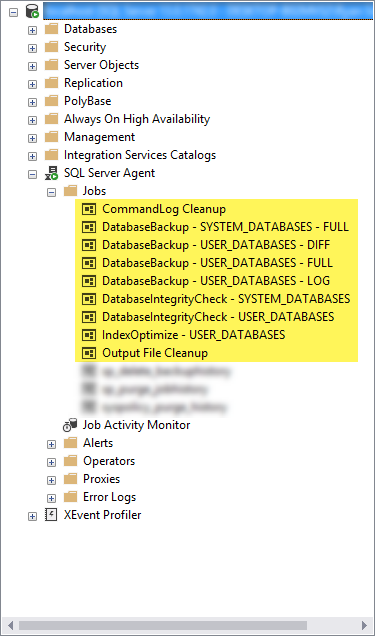Image resolution: width=375 pixels, height=636 pixels.
Task: Click the Security folder icon
Action: [51, 47]
